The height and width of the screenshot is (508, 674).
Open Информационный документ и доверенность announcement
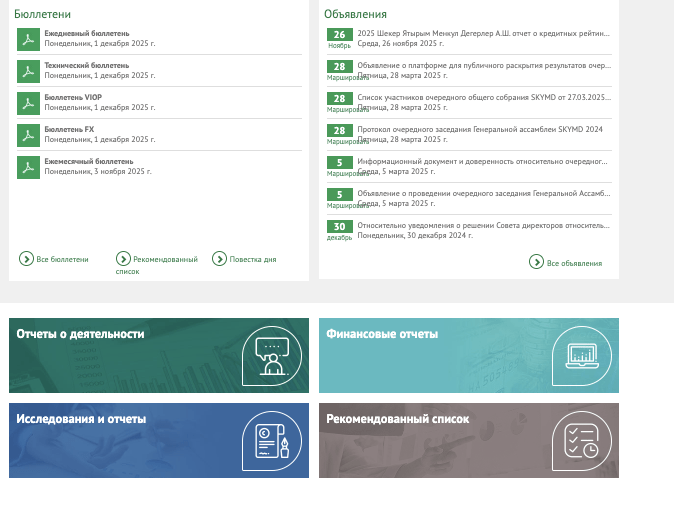482,161
